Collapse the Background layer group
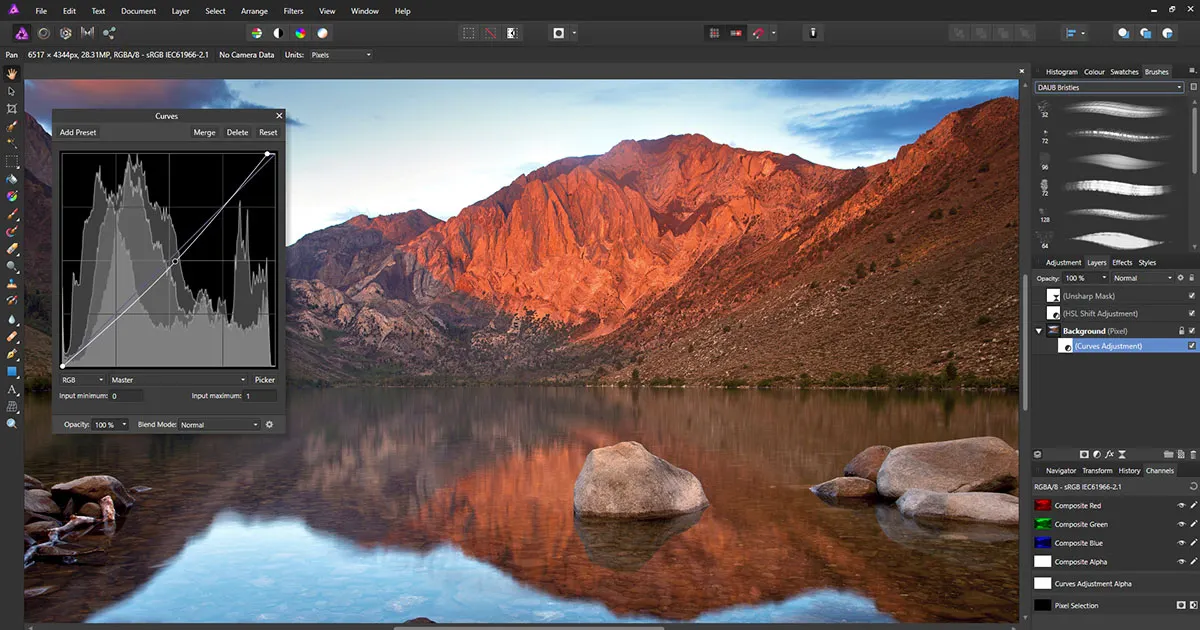Screen dimensions: 1200x630 point(1038,331)
